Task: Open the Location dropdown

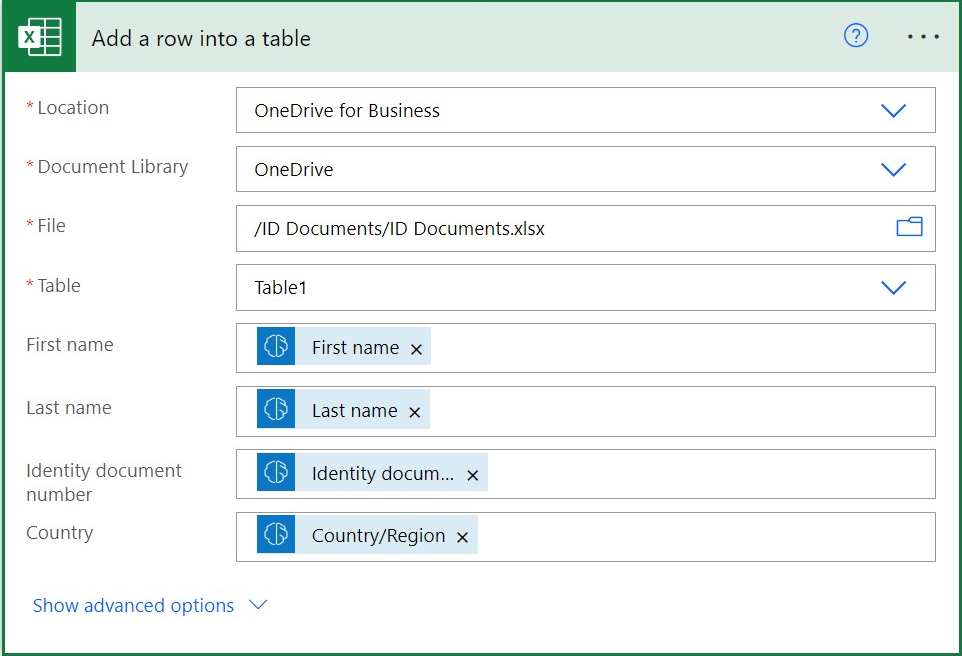Action: 893,110
